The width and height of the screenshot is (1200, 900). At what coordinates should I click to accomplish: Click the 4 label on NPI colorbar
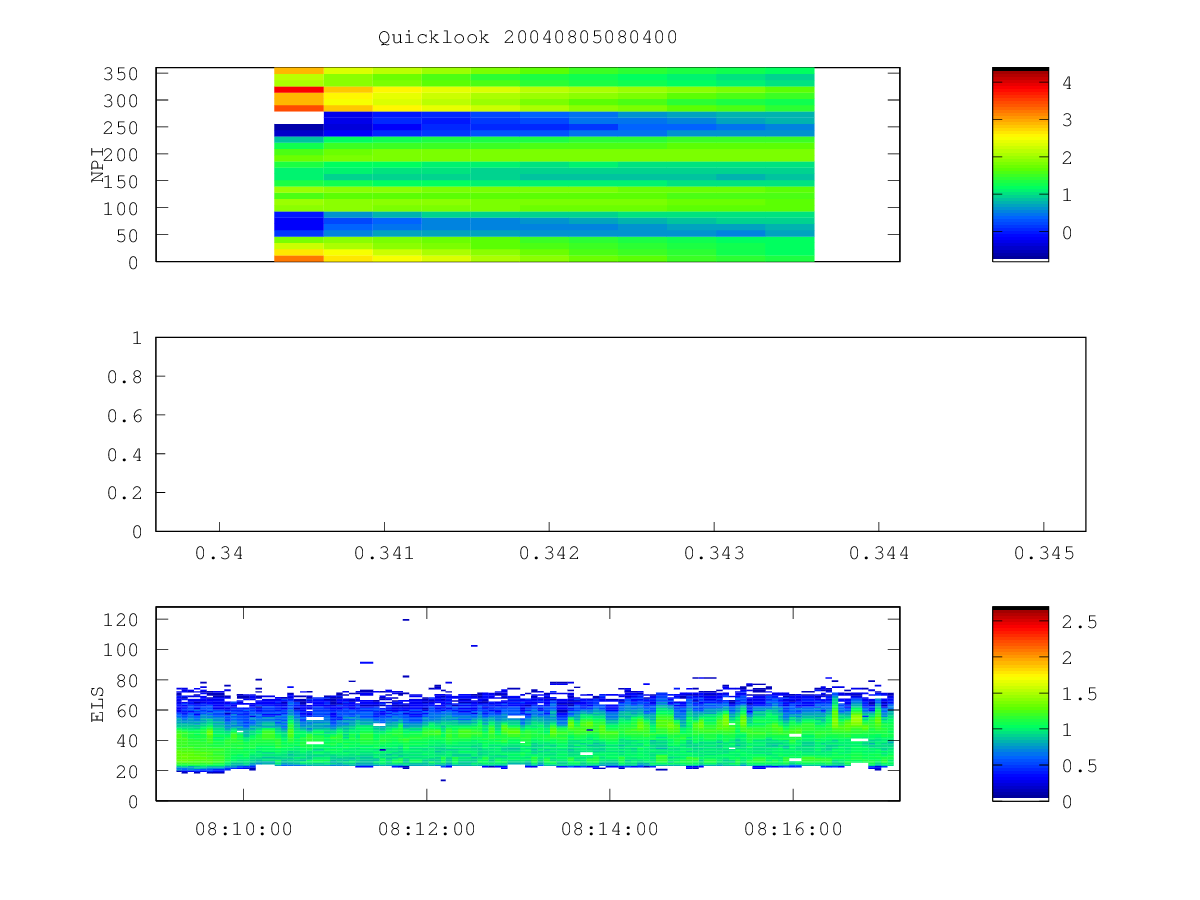click(x=1067, y=83)
